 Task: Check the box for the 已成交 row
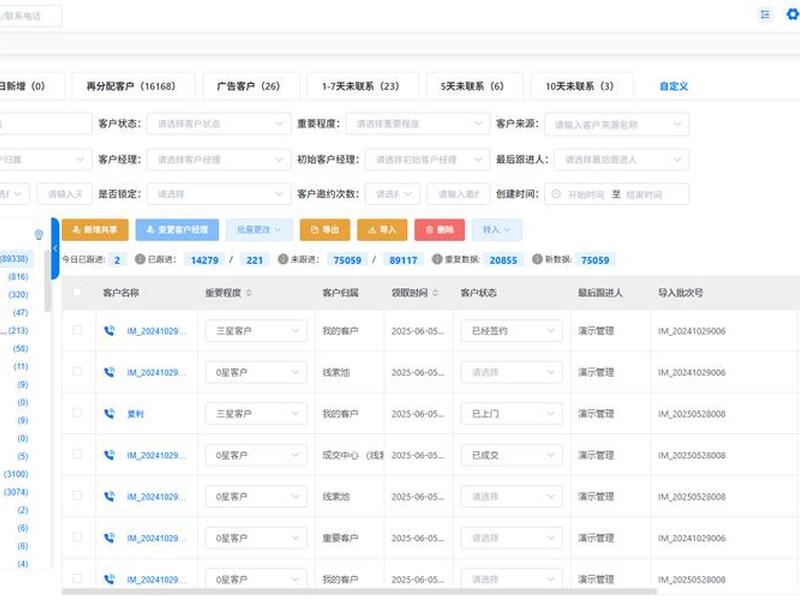coord(77,454)
